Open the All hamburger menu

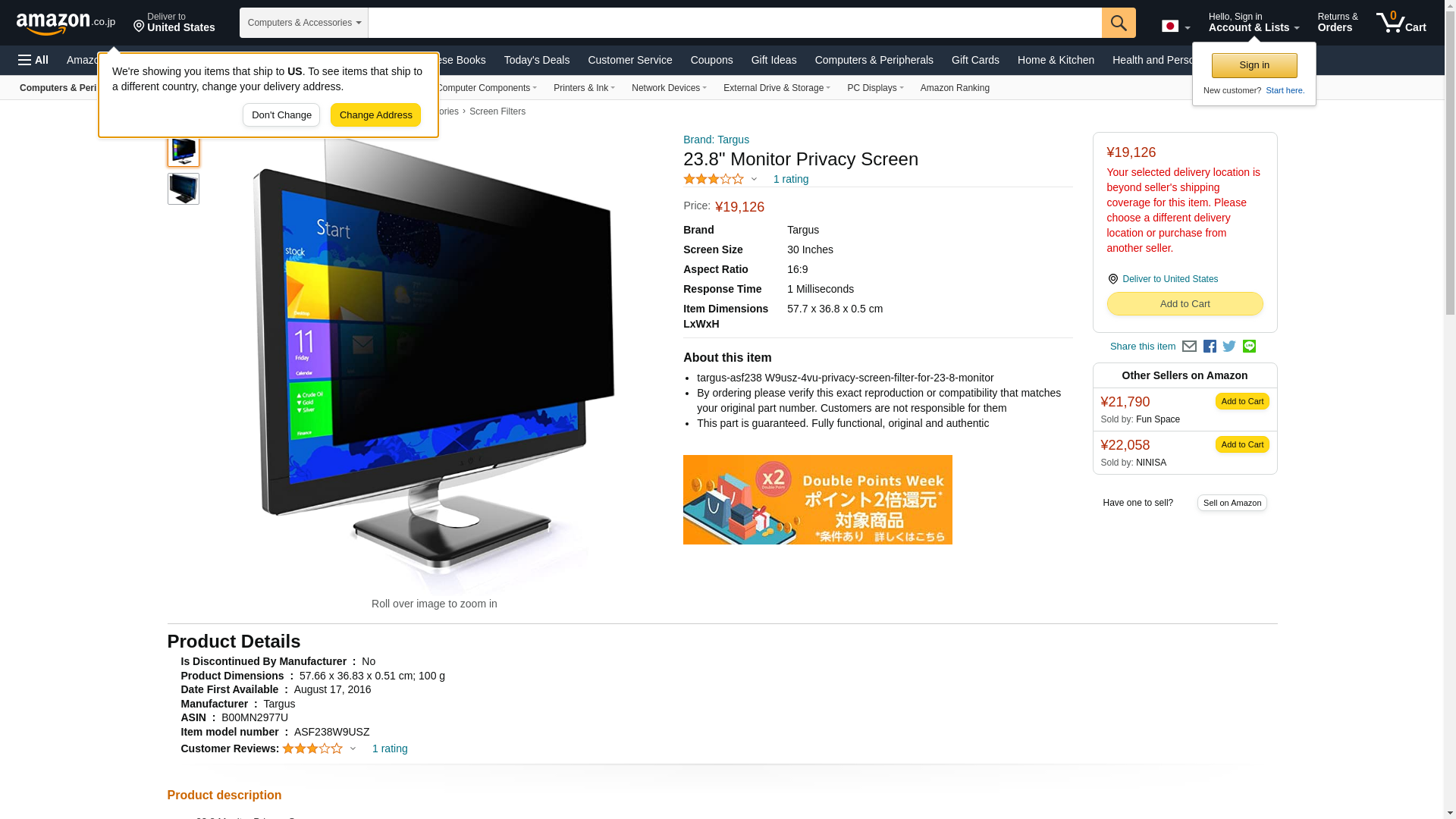(33, 60)
